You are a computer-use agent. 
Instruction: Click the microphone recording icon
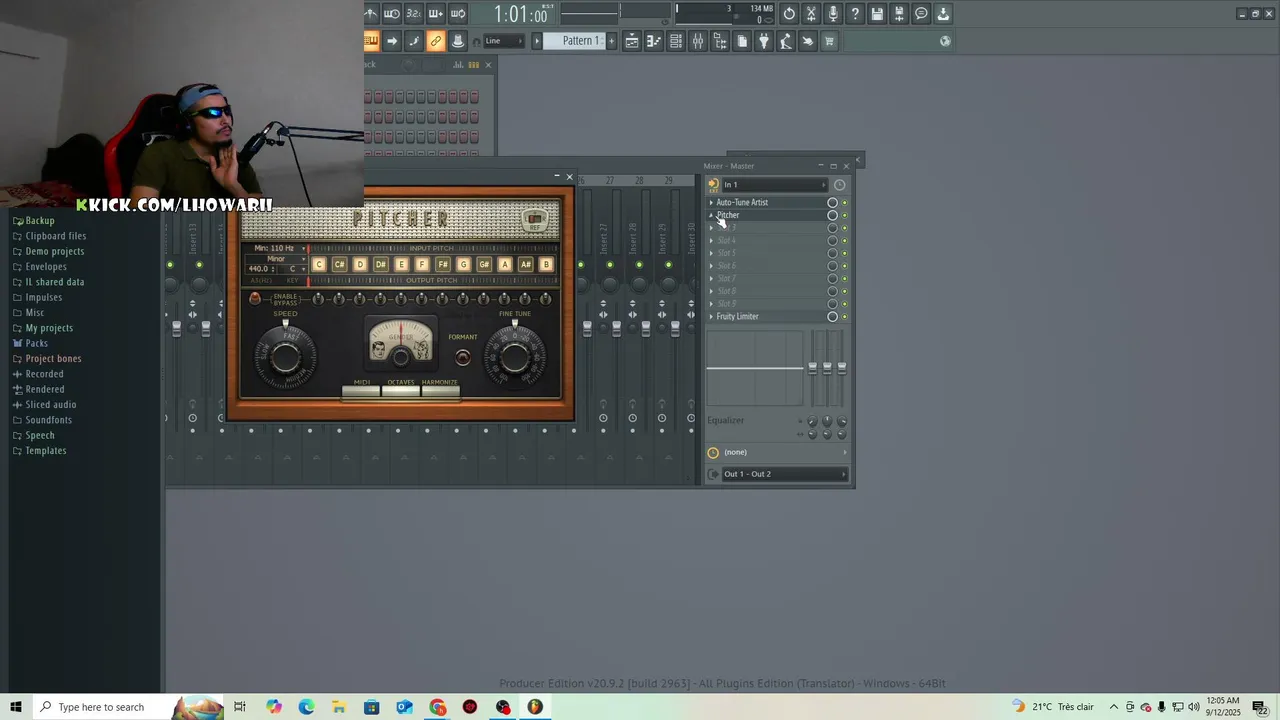click(x=833, y=14)
